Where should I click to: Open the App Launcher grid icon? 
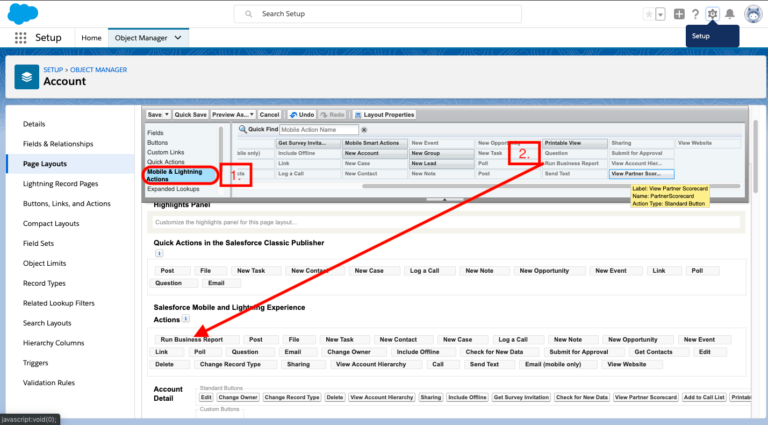point(21,38)
